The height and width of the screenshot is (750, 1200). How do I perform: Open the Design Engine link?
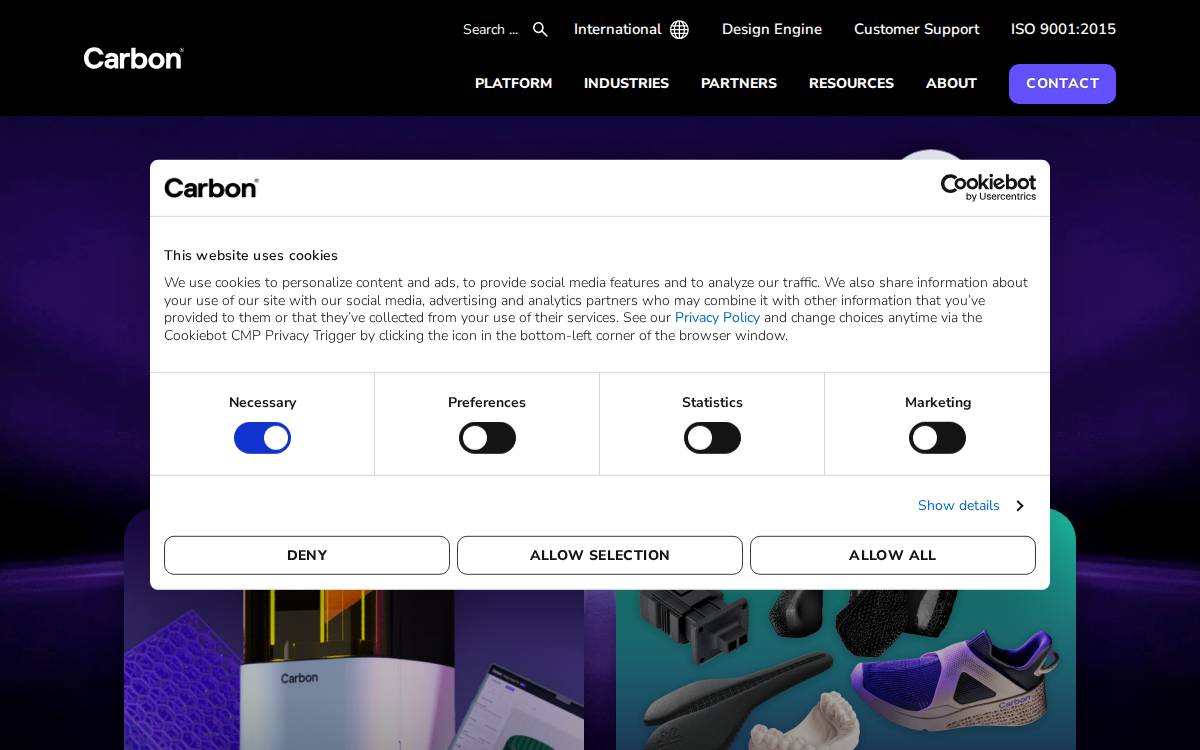[772, 30]
